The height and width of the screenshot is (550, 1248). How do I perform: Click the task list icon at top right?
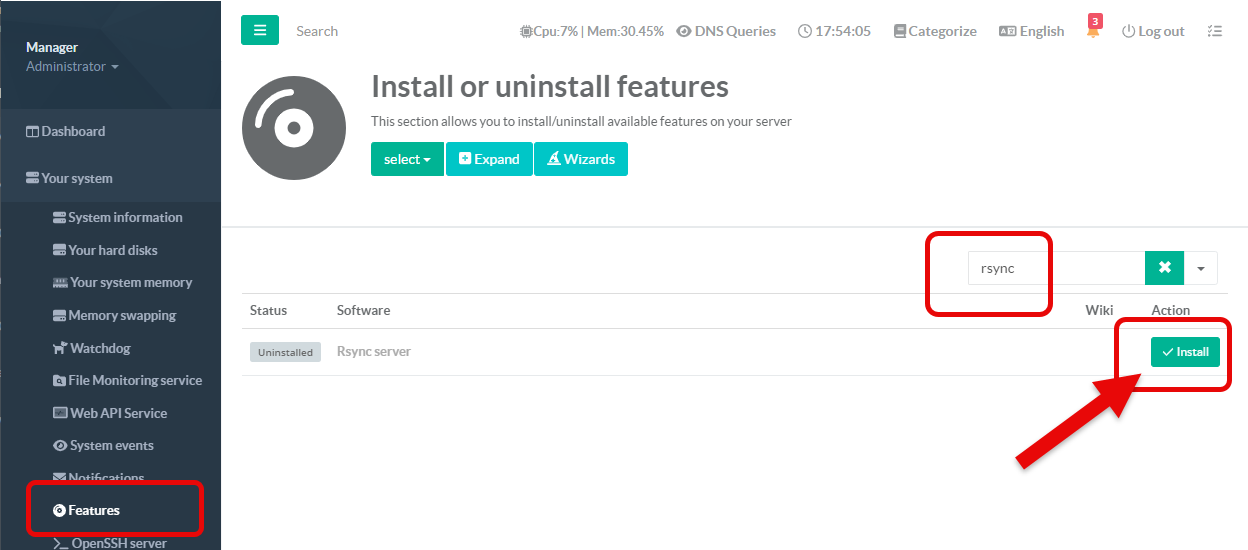click(x=1215, y=31)
